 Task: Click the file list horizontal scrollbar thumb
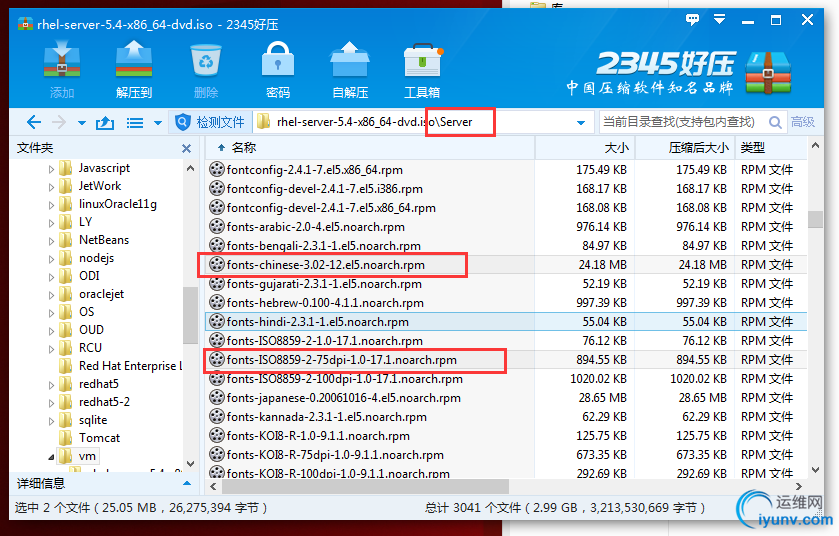click(x=365, y=486)
